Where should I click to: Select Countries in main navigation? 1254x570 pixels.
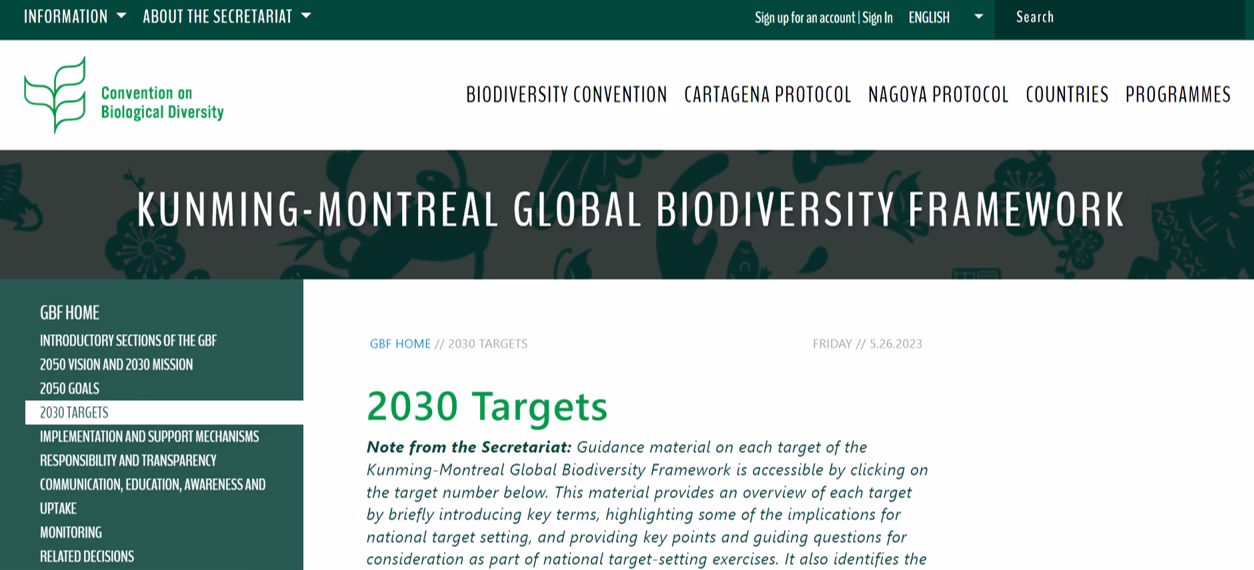click(x=1066, y=95)
